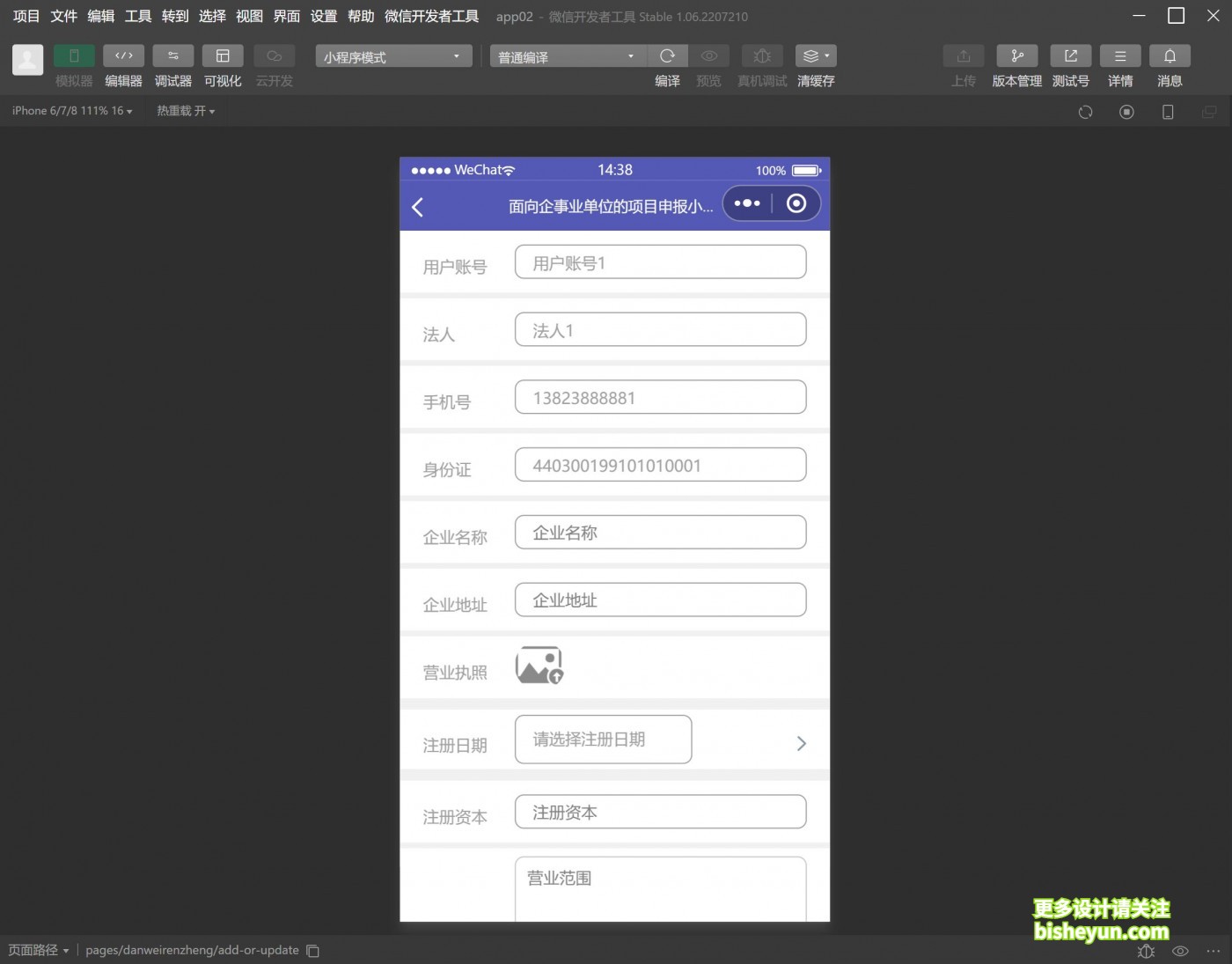
Task: Toggle the eye preview icon in status bar
Action: pyautogui.click(x=1179, y=951)
